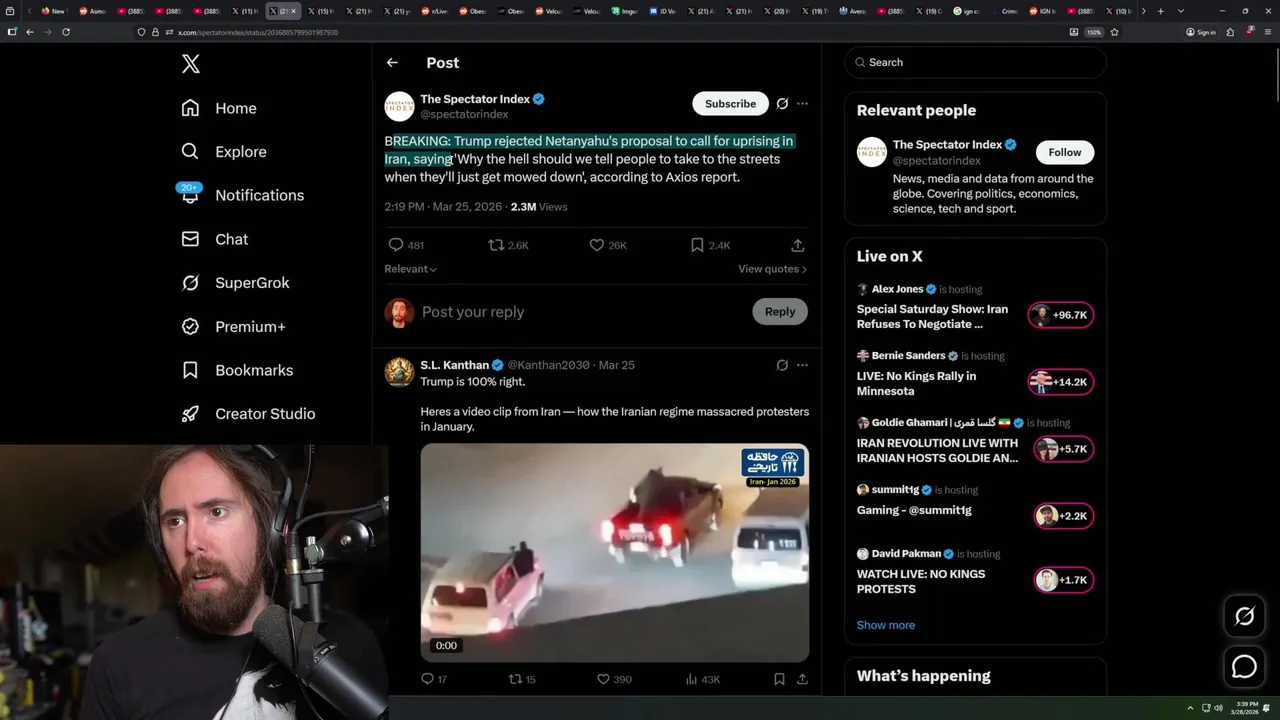This screenshot has width=1280, height=720.
Task: Join David Pakman No Kings Protests live
Action: pyautogui.click(x=921, y=581)
